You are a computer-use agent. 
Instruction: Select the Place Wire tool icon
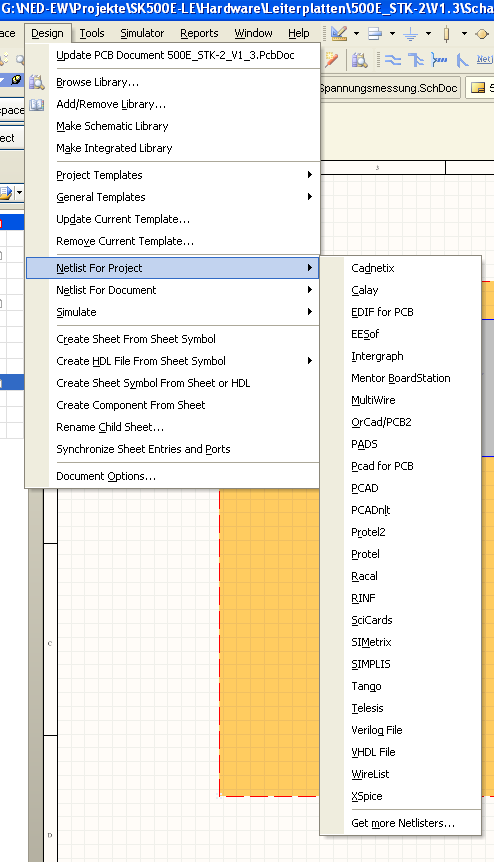[393, 59]
